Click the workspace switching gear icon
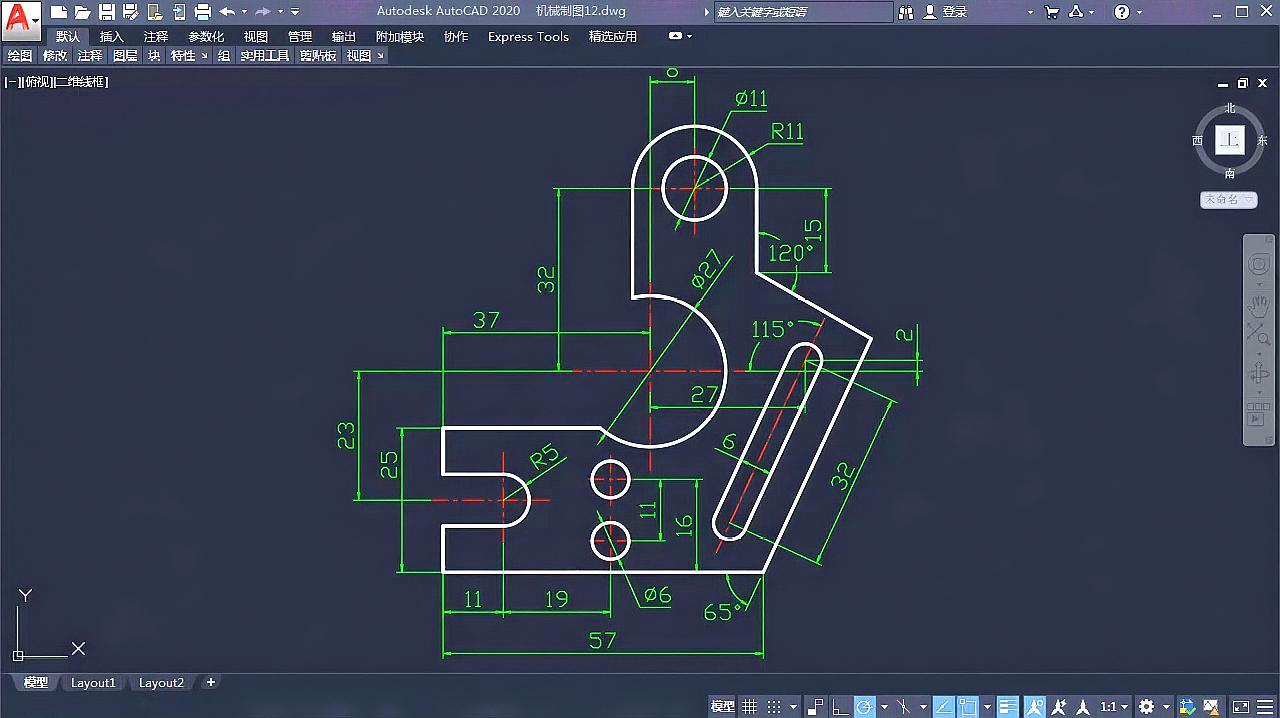The width and height of the screenshot is (1280, 718). (x=1147, y=707)
